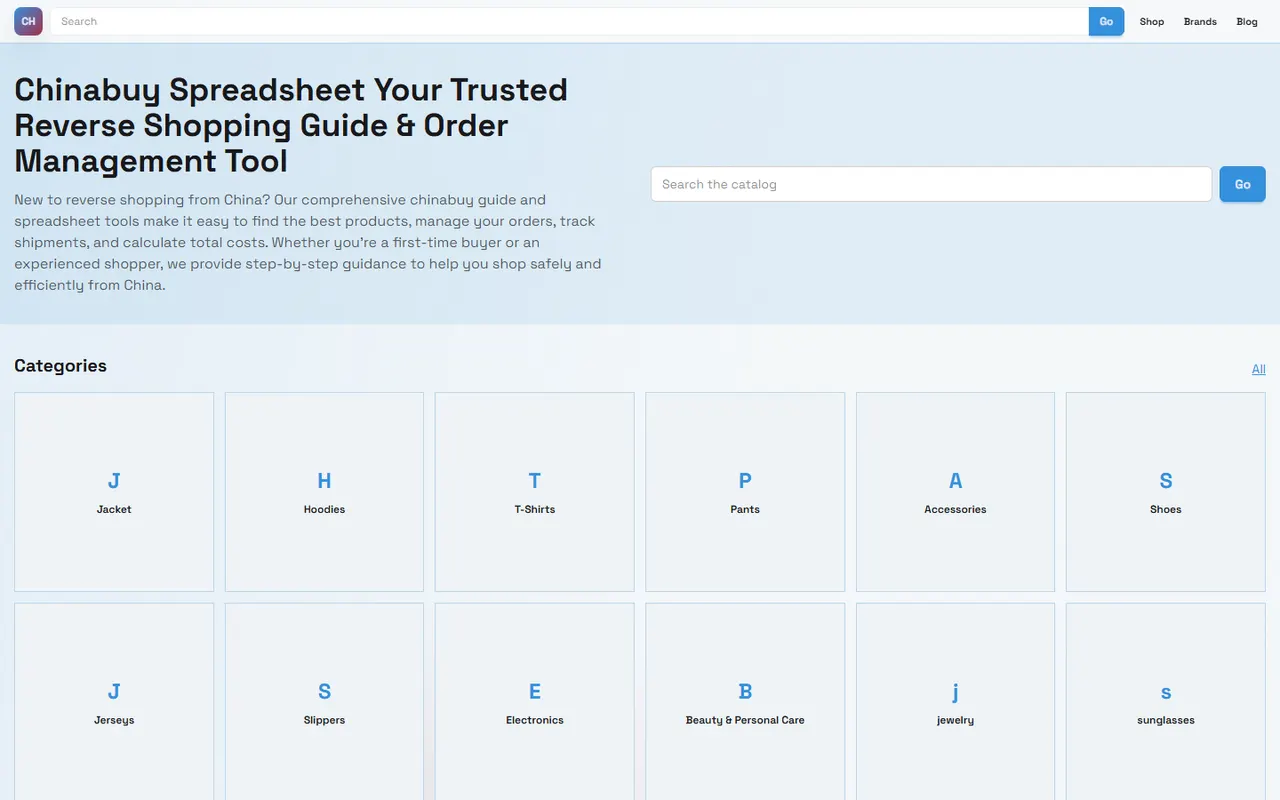Choose the Accessories category tile
Screen dimensions: 1280x800
pos(955,492)
